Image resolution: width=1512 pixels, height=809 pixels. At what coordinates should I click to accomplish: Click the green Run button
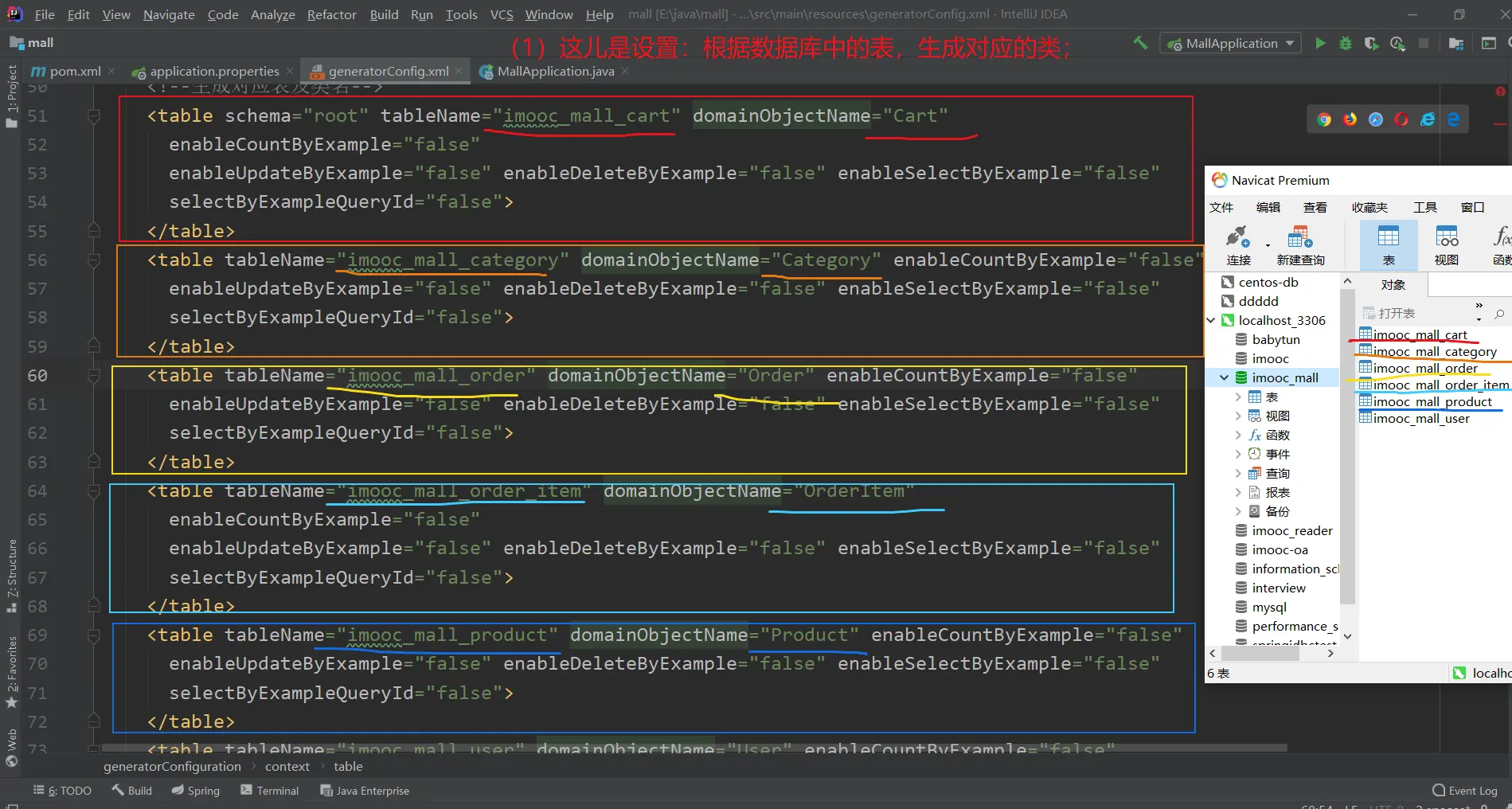pyautogui.click(x=1320, y=44)
